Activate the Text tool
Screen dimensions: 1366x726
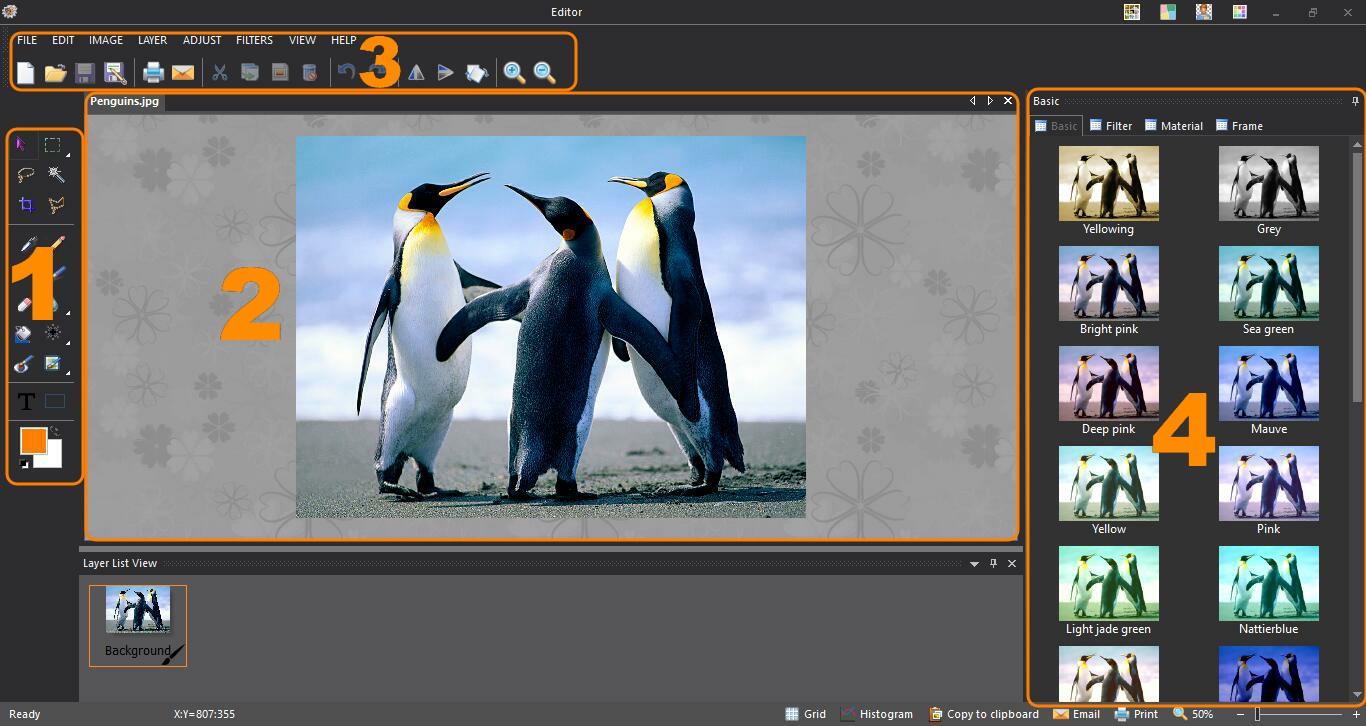(27, 402)
